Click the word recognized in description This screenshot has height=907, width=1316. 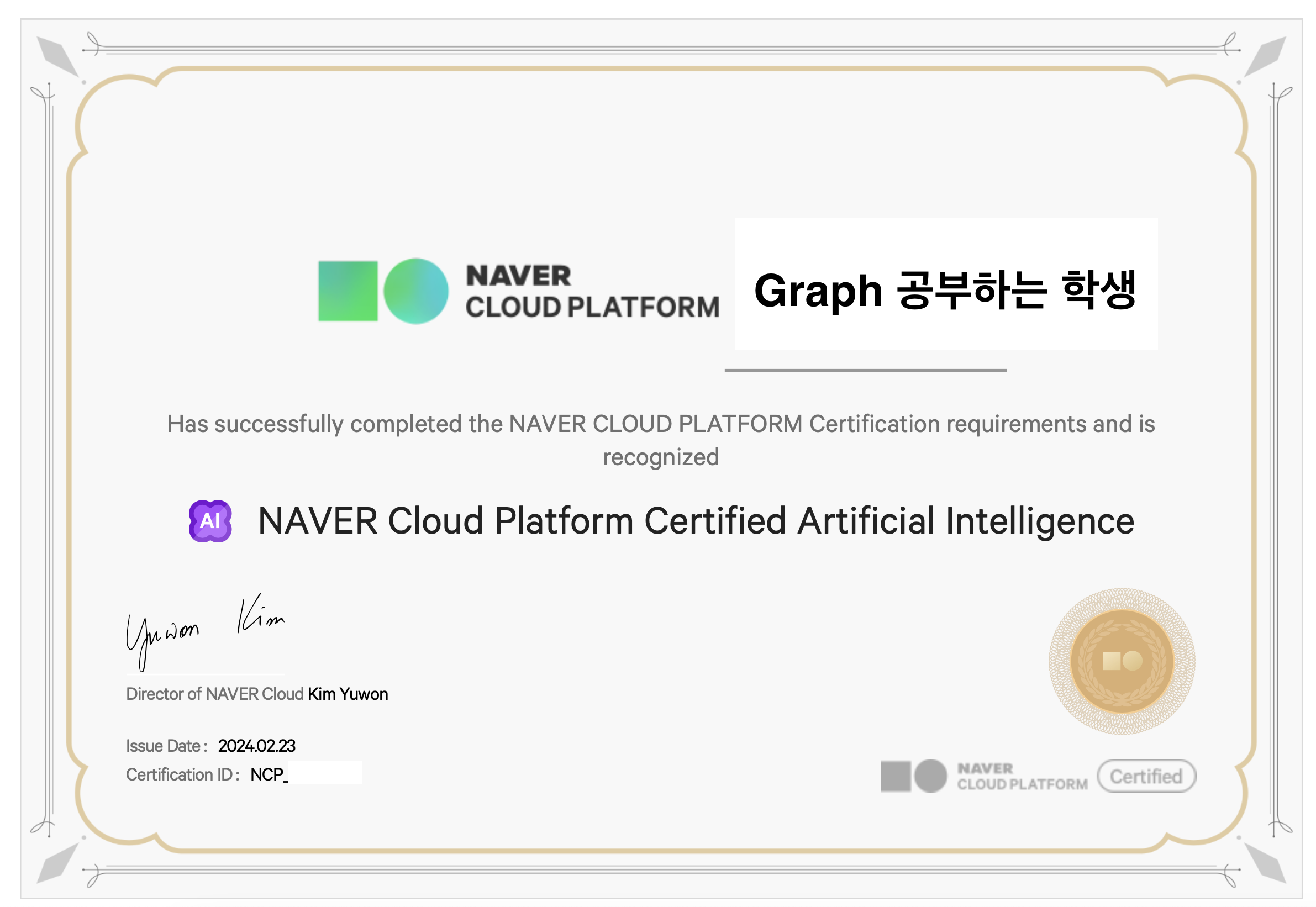661,457
